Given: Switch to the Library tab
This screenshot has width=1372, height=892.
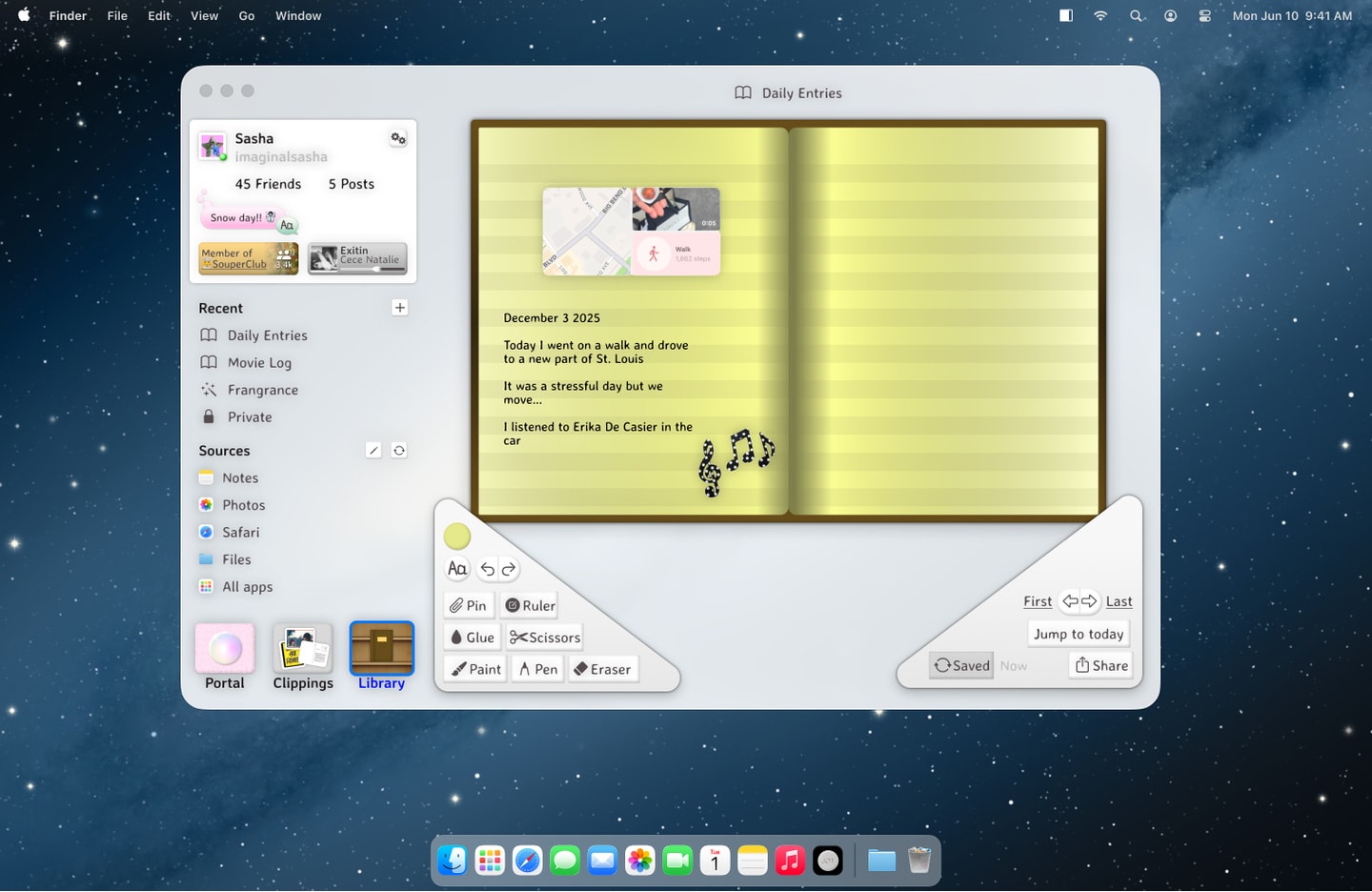Looking at the screenshot, I should pyautogui.click(x=382, y=657).
